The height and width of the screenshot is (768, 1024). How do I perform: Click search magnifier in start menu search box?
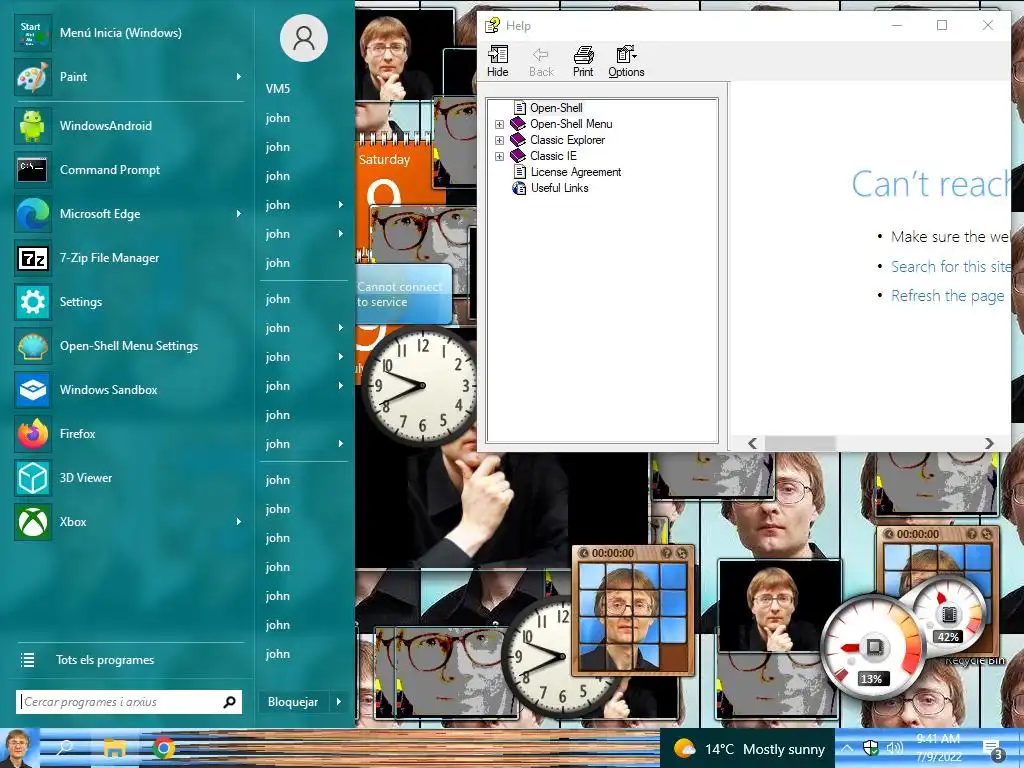[229, 702]
